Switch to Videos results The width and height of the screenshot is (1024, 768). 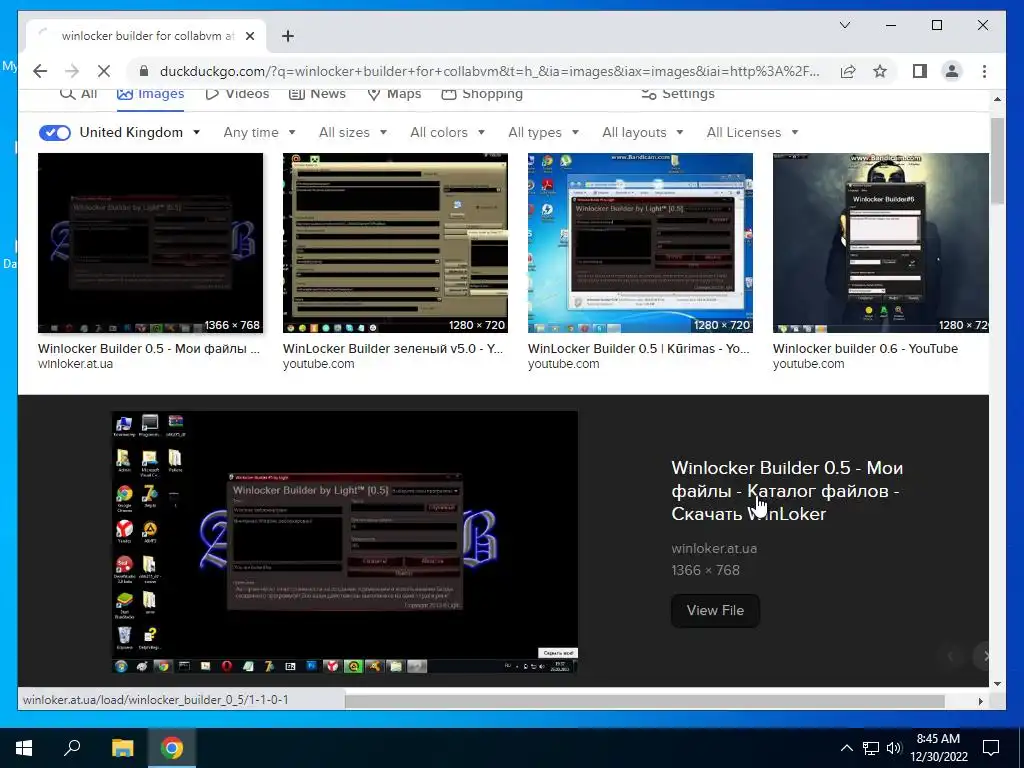click(236, 93)
